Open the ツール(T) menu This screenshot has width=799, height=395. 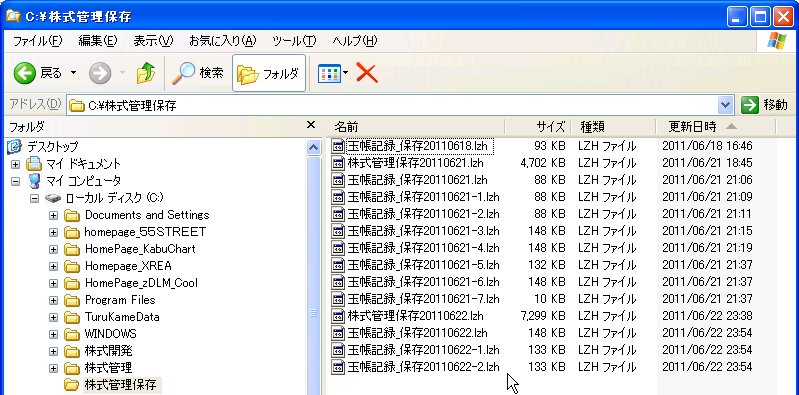coord(294,41)
